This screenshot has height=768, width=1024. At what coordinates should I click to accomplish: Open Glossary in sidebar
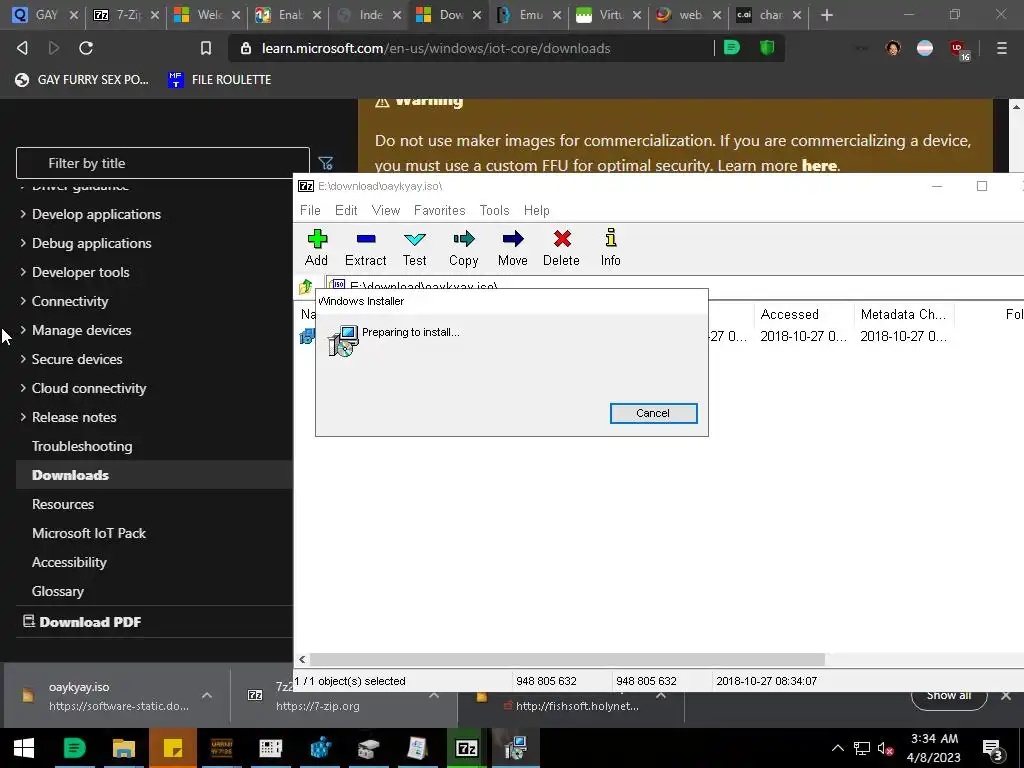(57, 591)
